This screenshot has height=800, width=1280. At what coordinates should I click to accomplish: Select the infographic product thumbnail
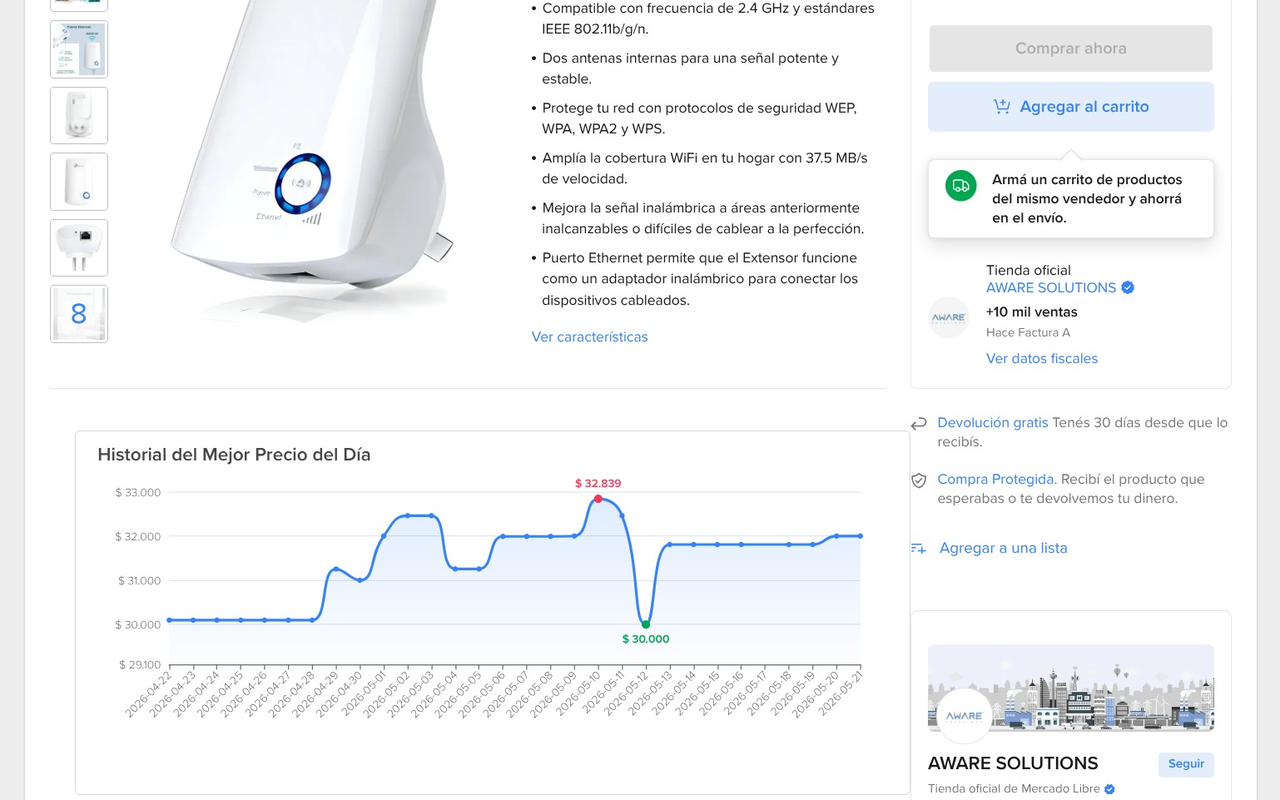click(x=79, y=49)
